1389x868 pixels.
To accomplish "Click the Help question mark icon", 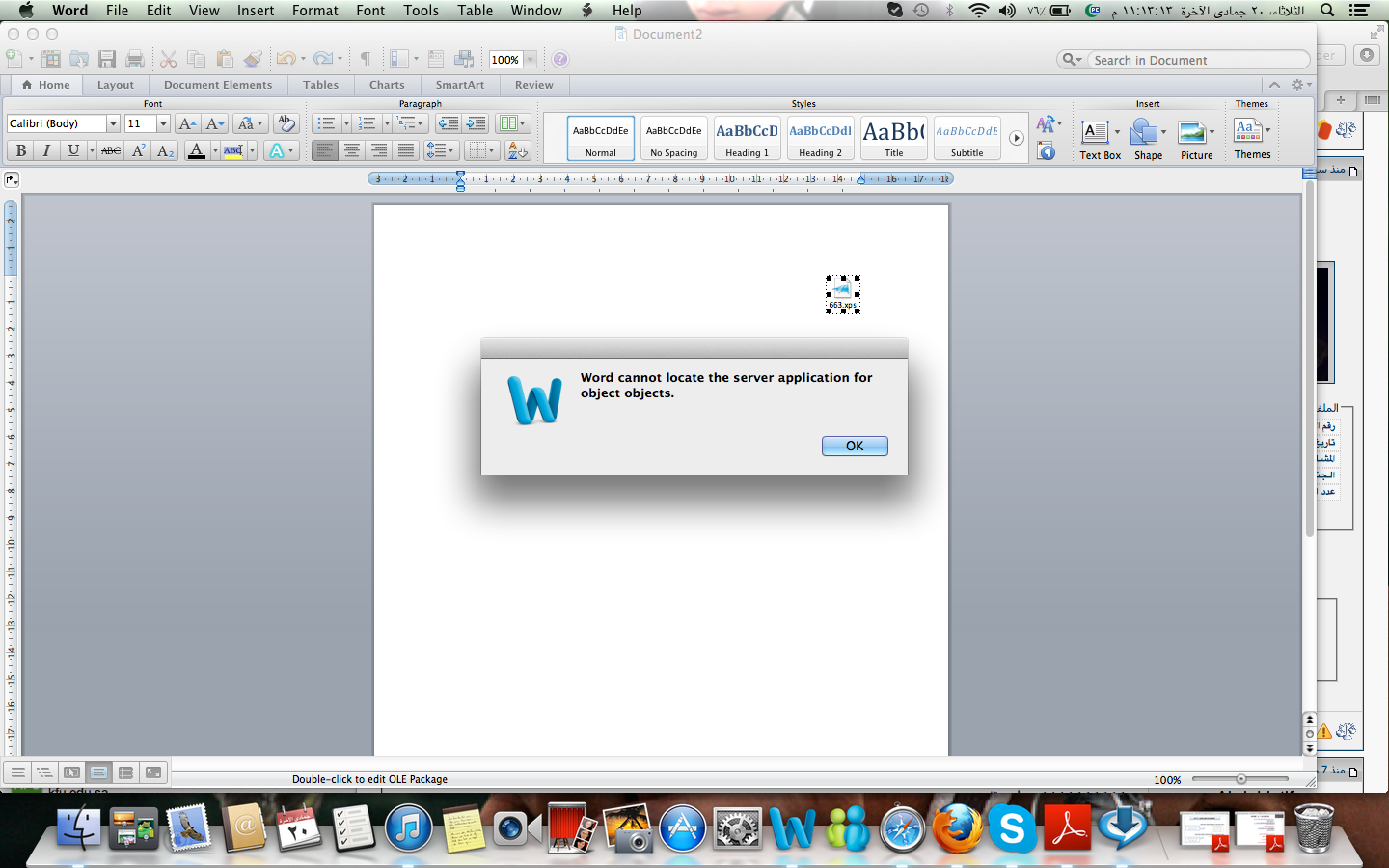I will pyautogui.click(x=560, y=59).
